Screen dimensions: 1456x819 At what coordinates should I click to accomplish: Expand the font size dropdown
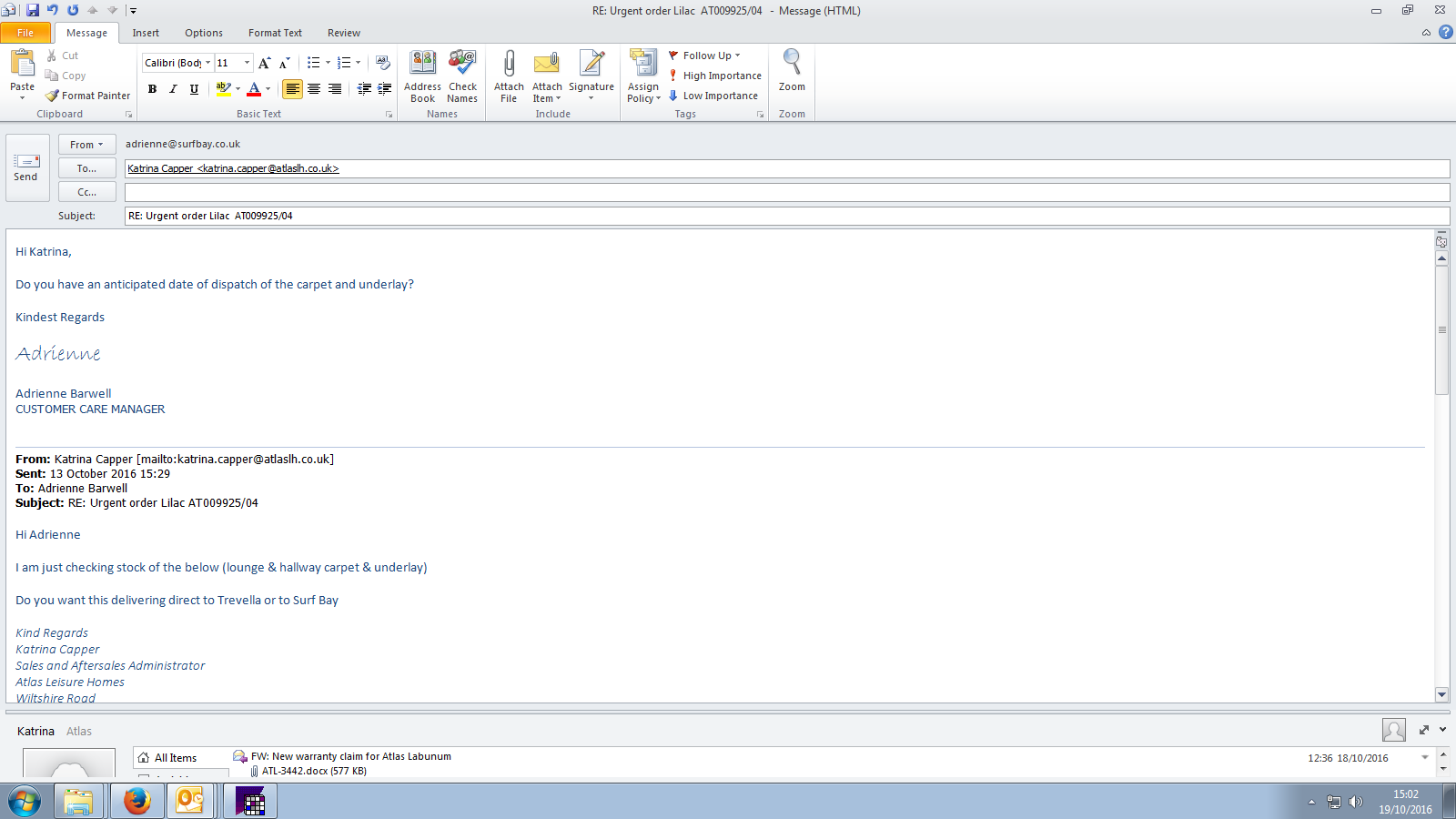(247, 63)
